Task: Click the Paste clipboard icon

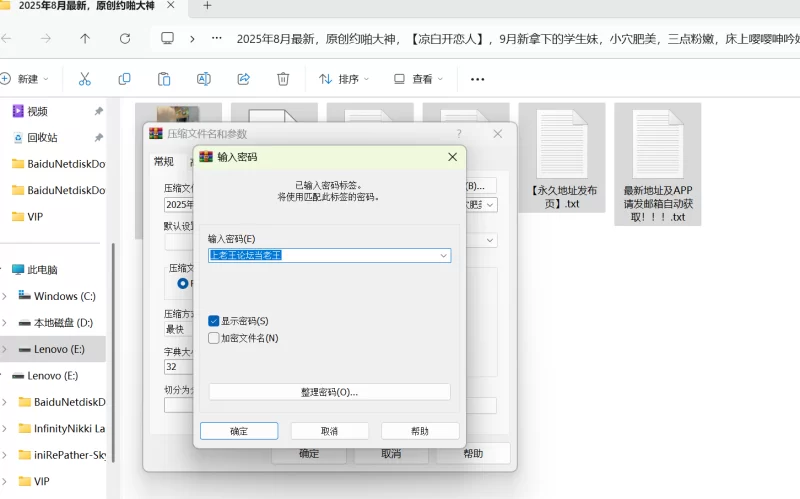Action: click(164, 79)
